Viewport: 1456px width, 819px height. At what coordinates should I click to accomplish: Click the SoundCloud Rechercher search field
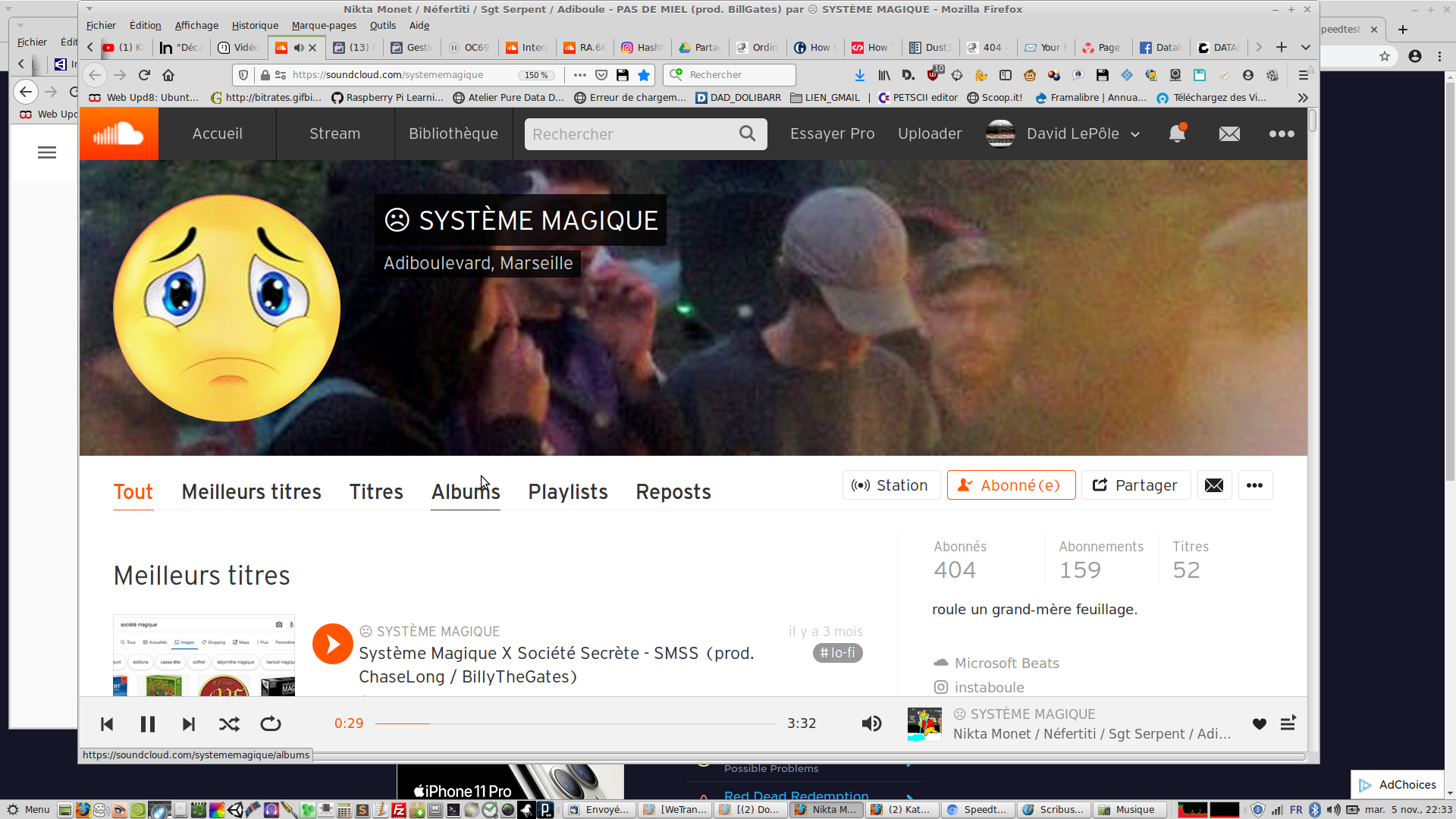tap(629, 134)
